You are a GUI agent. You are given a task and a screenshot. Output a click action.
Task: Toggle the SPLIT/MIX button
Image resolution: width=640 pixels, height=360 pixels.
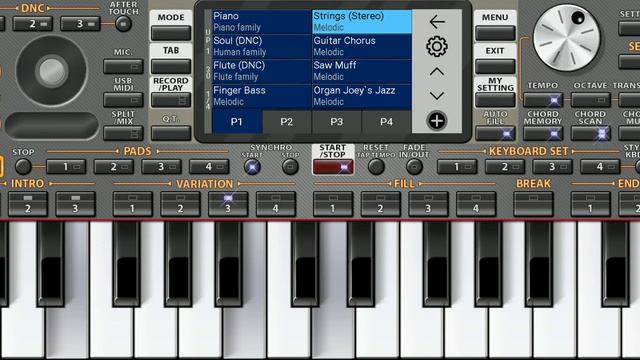coord(123,133)
